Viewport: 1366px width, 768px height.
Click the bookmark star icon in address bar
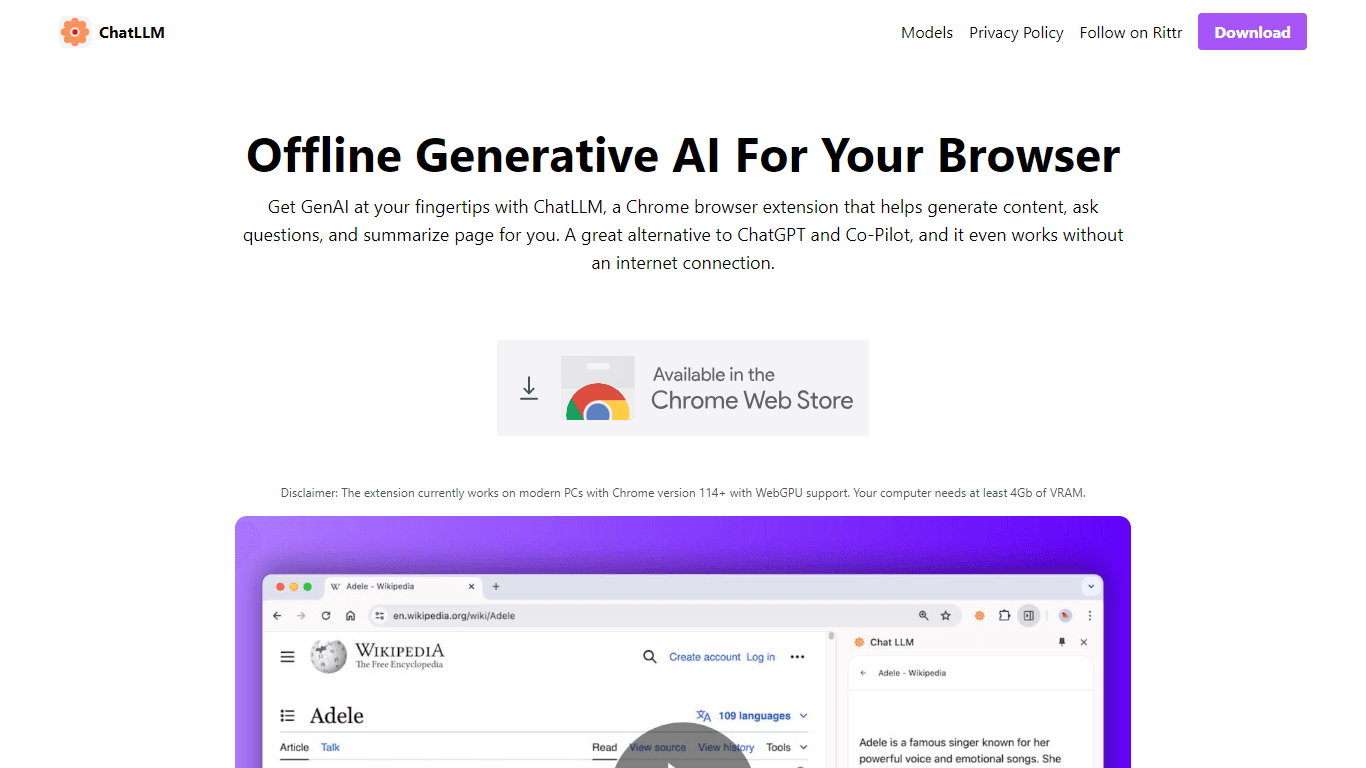click(945, 616)
